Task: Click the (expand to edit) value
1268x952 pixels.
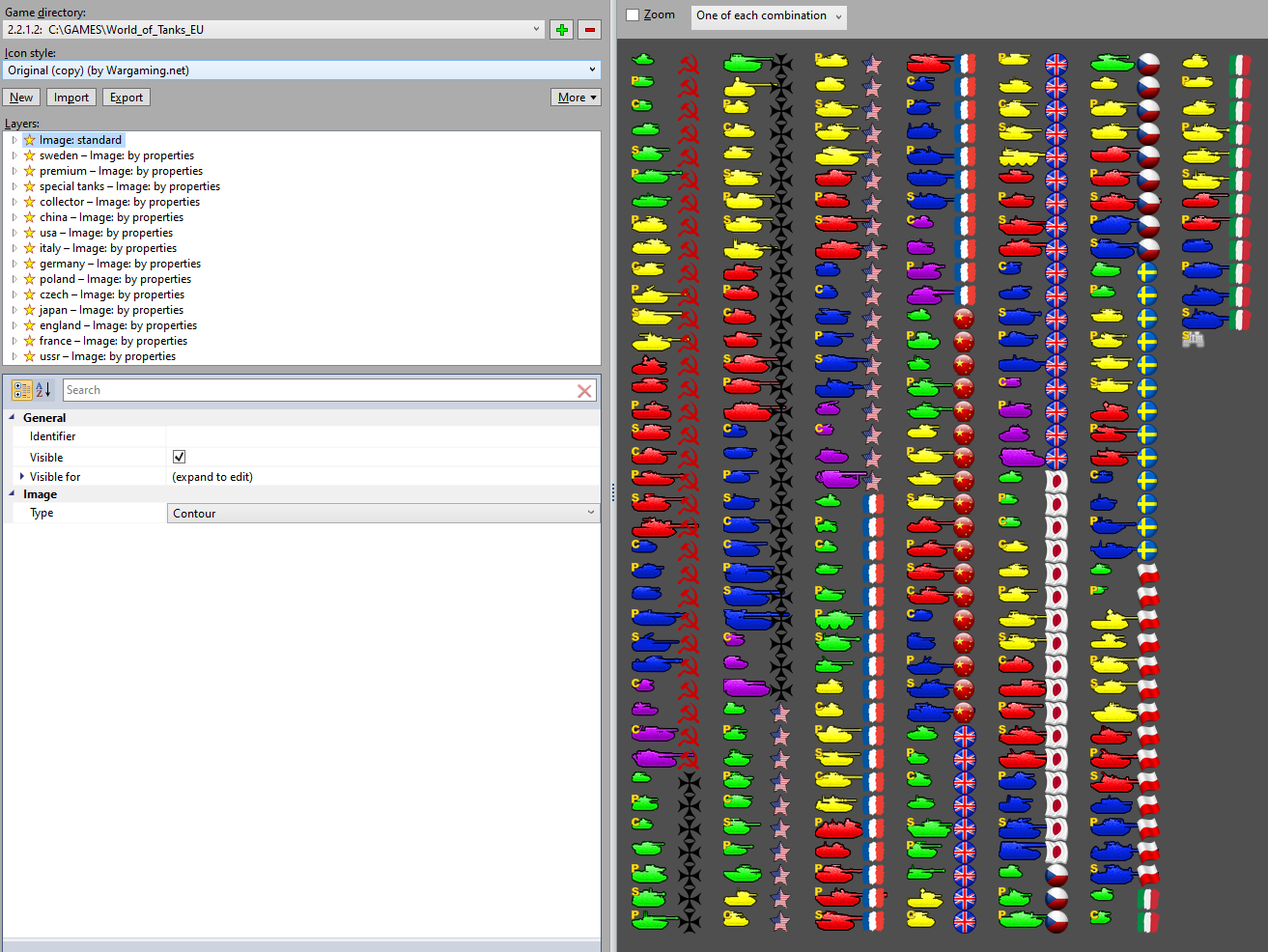Action: pyautogui.click(x=212, y=477)
